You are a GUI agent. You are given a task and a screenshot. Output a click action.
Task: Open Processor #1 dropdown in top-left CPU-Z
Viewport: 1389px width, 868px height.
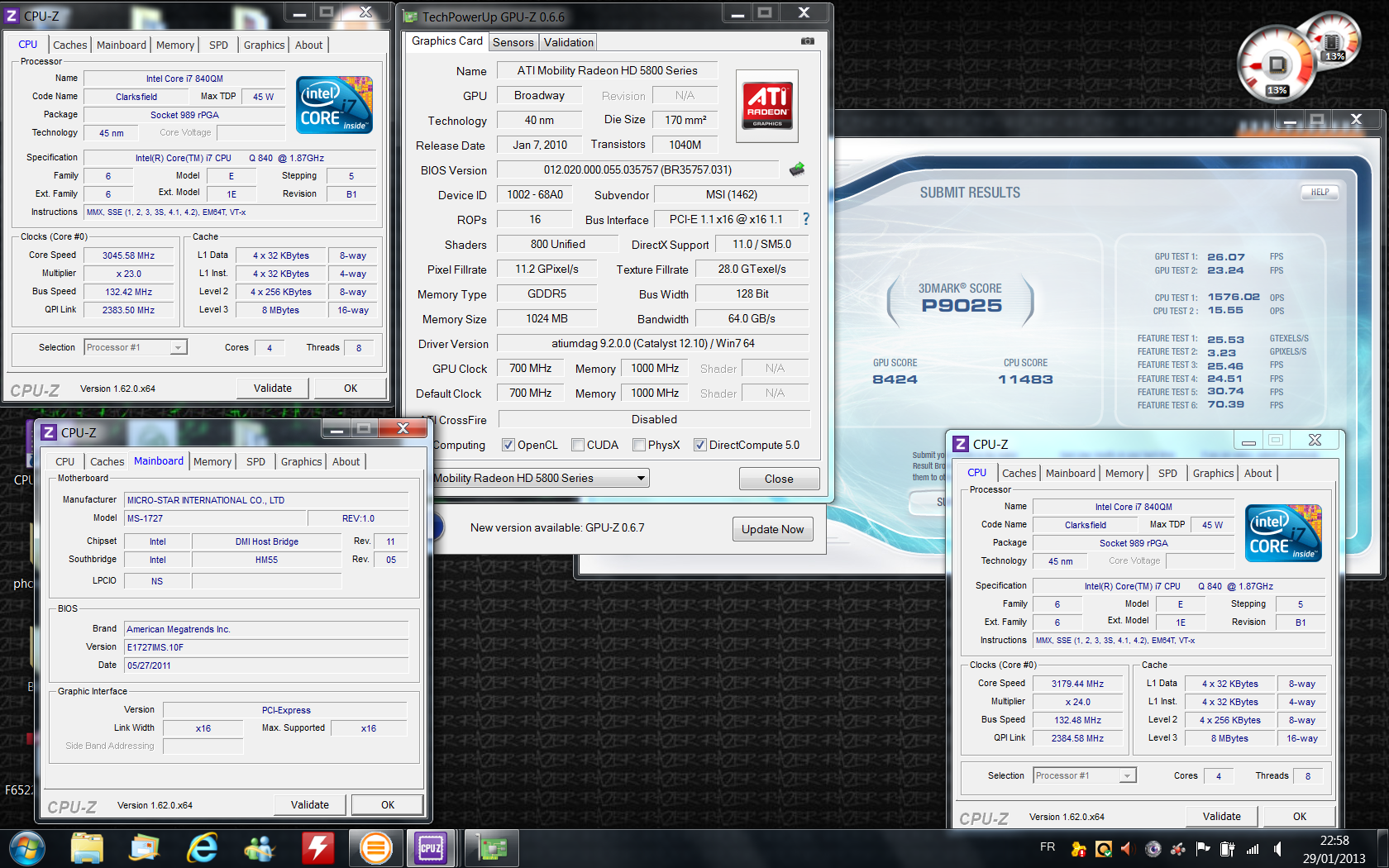[x=136, y=347]
